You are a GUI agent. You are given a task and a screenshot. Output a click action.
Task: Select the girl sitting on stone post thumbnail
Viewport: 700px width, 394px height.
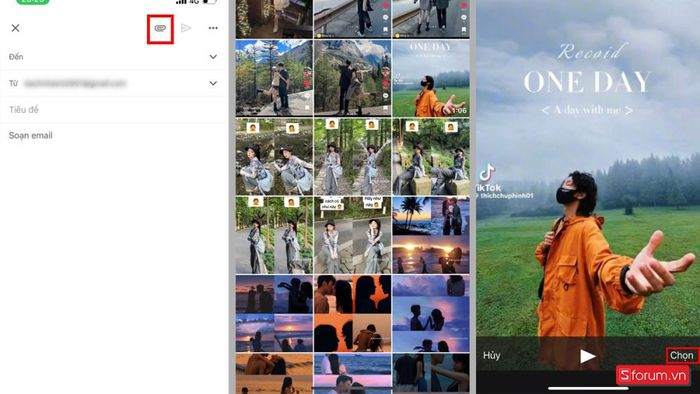[x=431, y=157]
